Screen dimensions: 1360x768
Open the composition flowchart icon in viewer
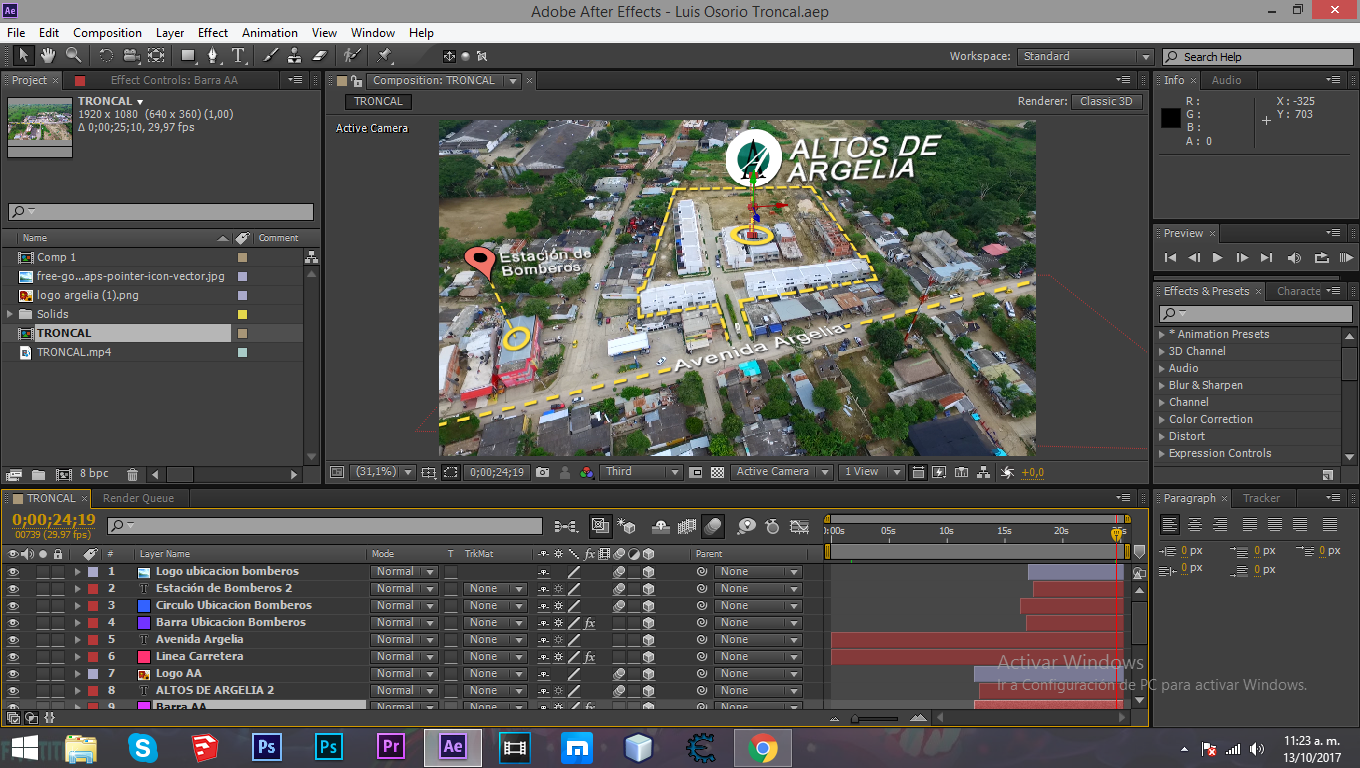(x=984, y=472)
